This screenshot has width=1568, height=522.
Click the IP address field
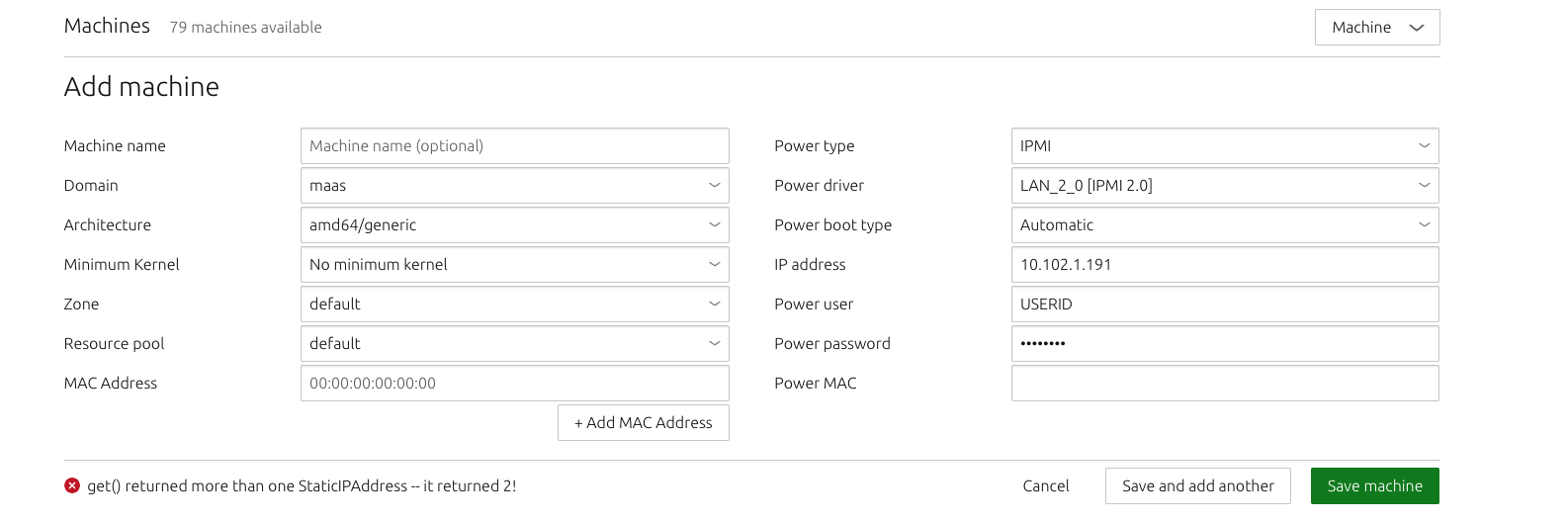pos(1224,265)
